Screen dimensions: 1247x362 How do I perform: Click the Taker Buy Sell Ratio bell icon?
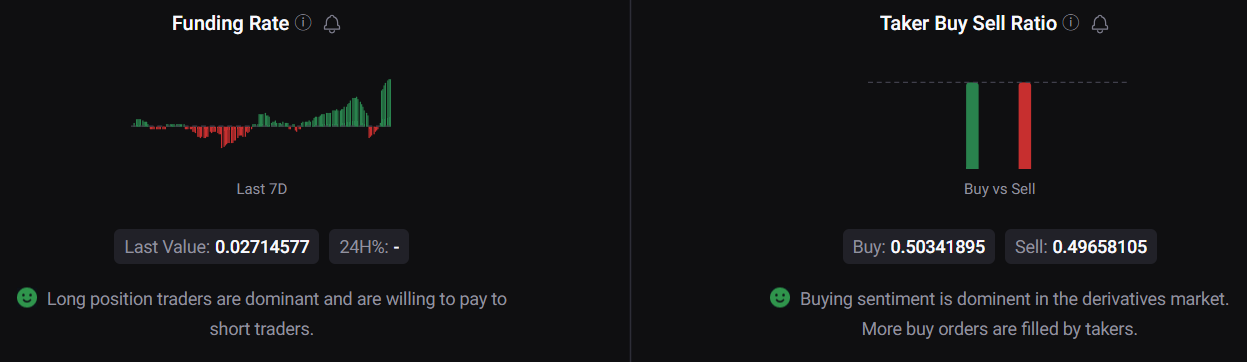(1100, 24)
